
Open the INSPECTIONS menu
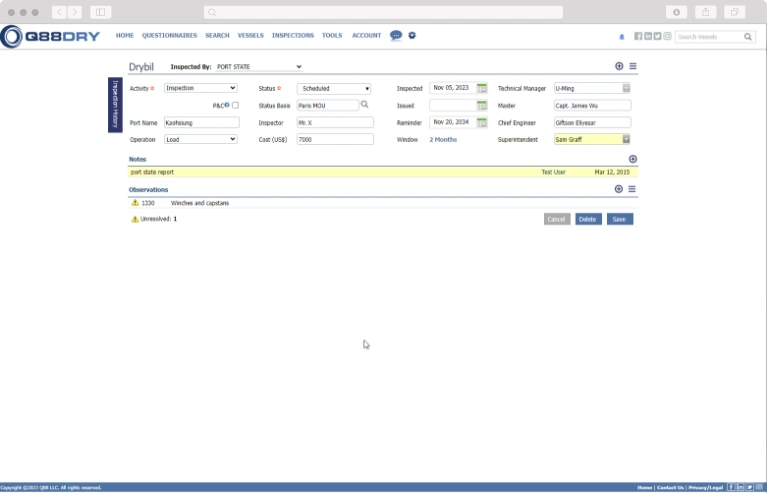[x=293, y=35]
